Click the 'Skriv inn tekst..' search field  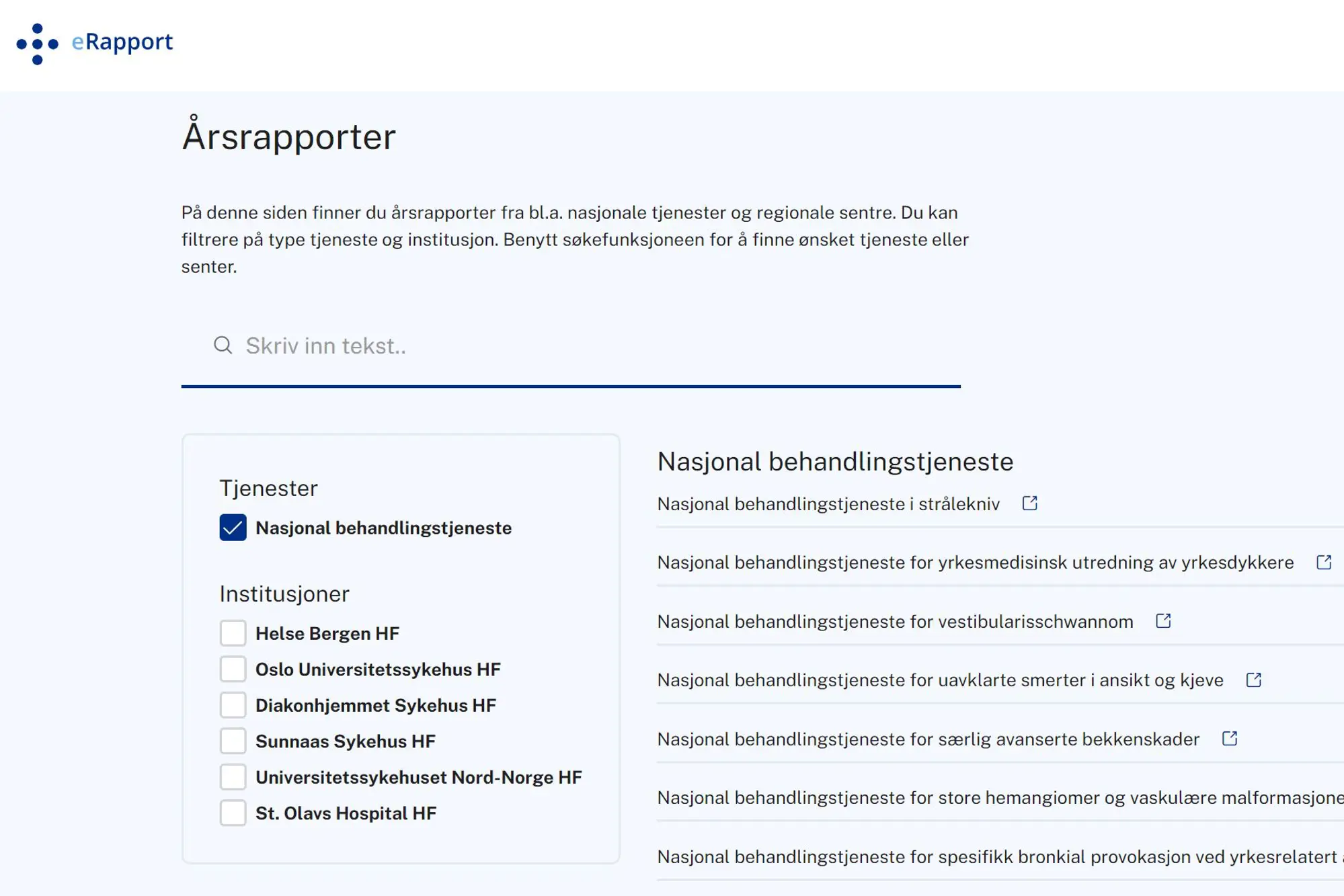coord(571,346)
